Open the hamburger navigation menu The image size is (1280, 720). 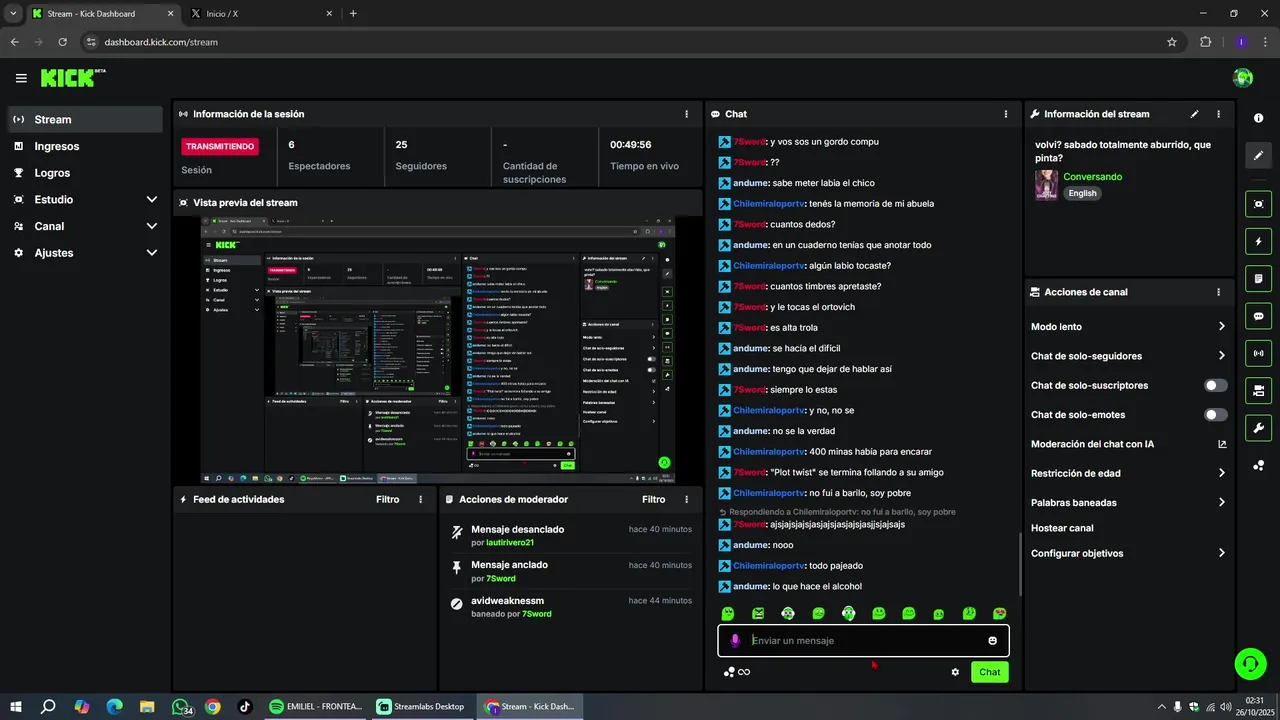pyautogui.click(x=21, y=78)
